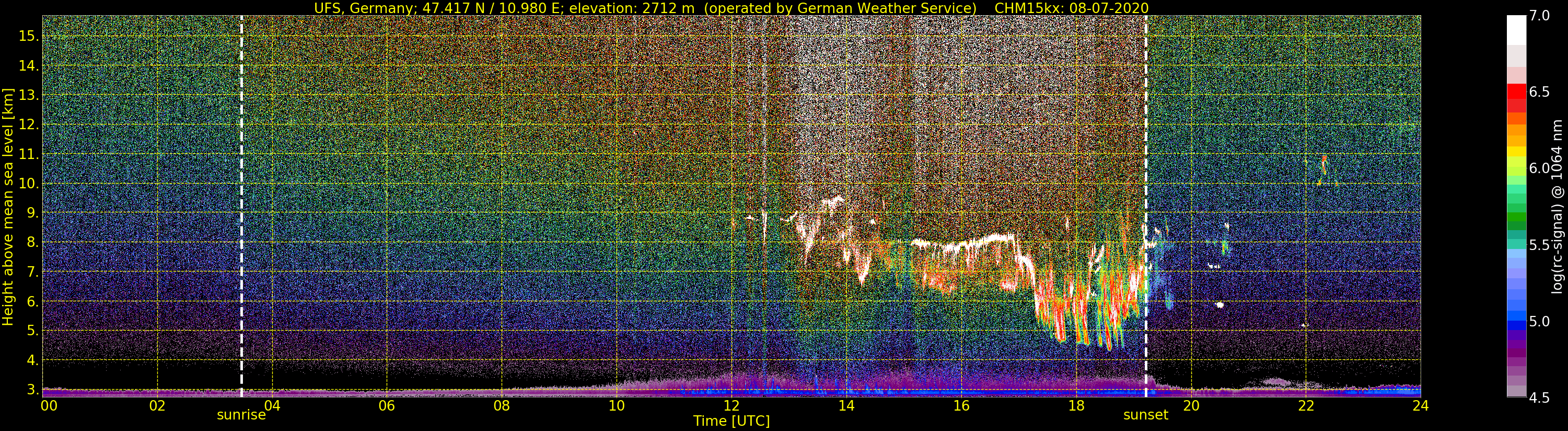Image resolution: width=1568 pixels, height=431 pixels.
Task: Click the "5." height axis tick label
Action: (32, 331)
